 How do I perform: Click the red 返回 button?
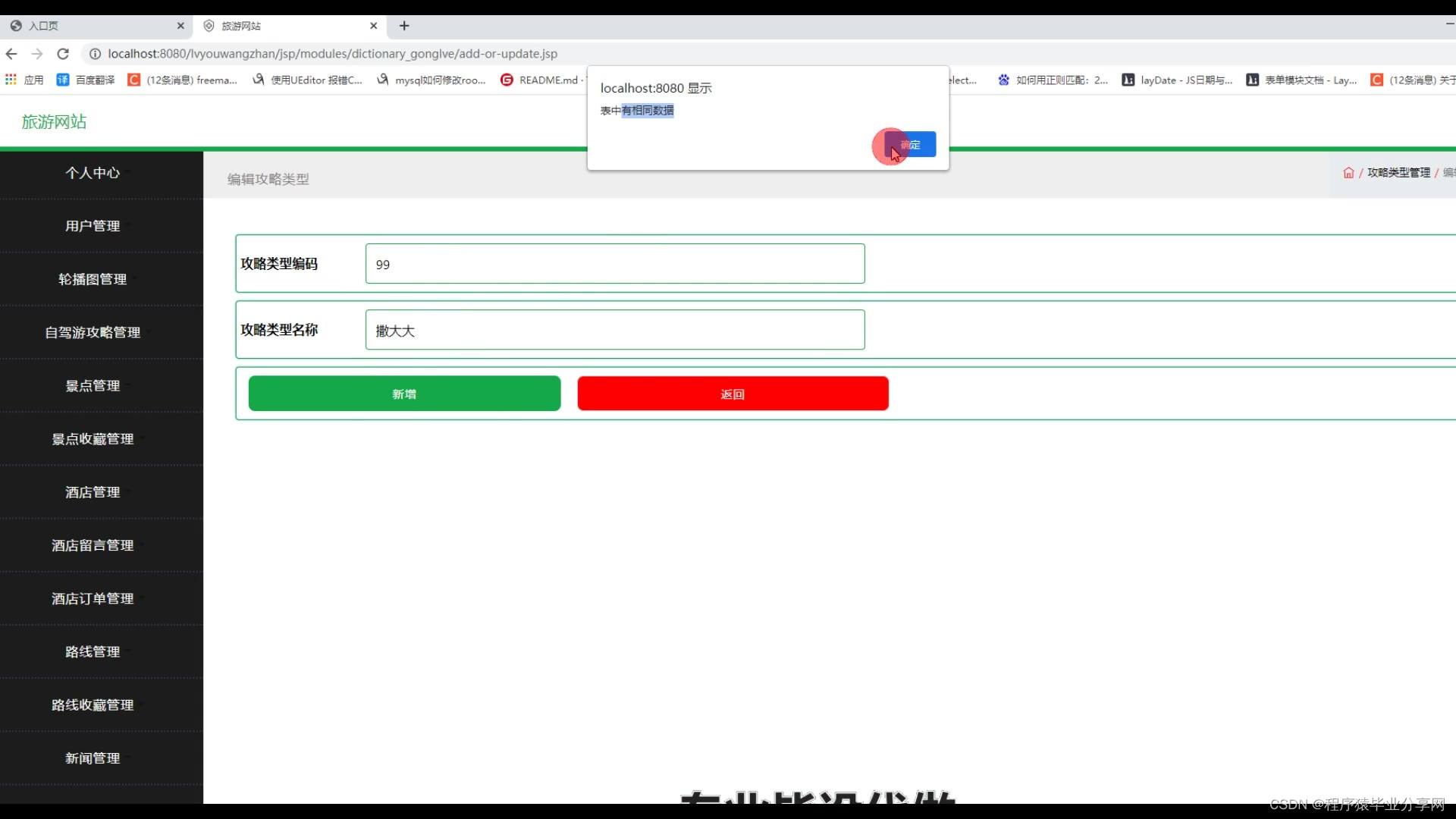733,394
